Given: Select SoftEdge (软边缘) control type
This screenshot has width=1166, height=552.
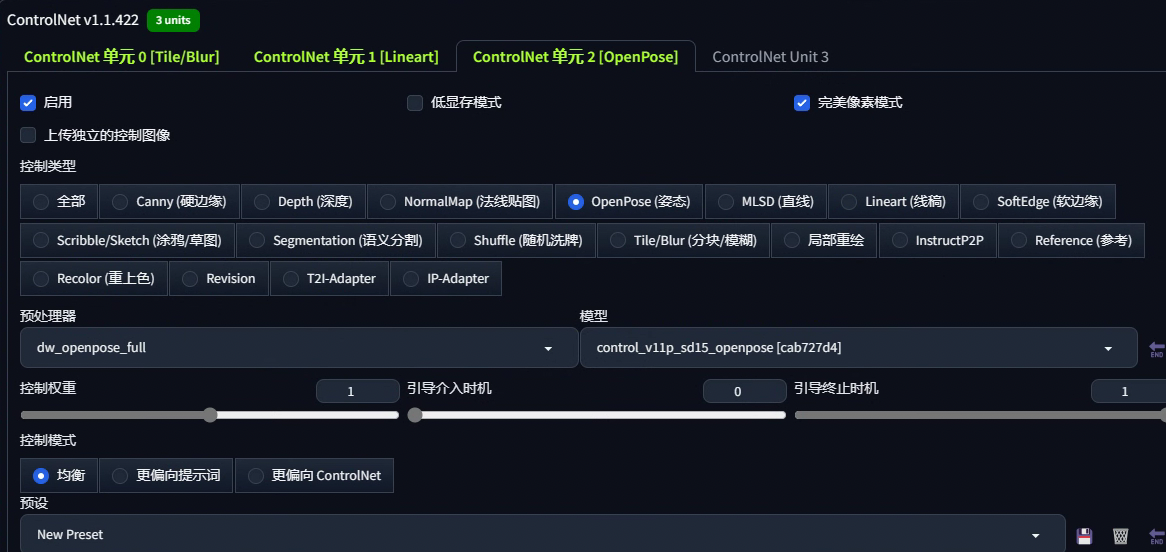Looking at the screenshot, I should tap(1037, 202).
